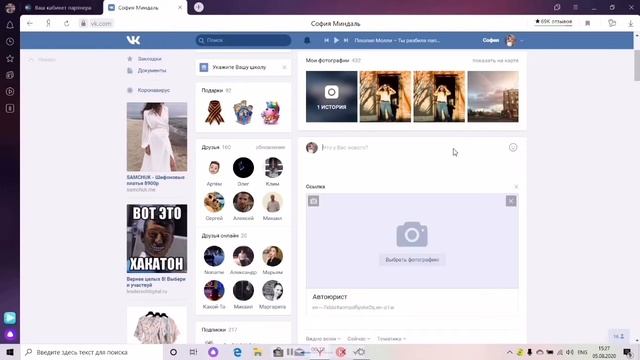Viewport: 640px width, 360px height.
Task: Click the 'Что у Вас нового?' post field
Action: [x=412, y=147]
